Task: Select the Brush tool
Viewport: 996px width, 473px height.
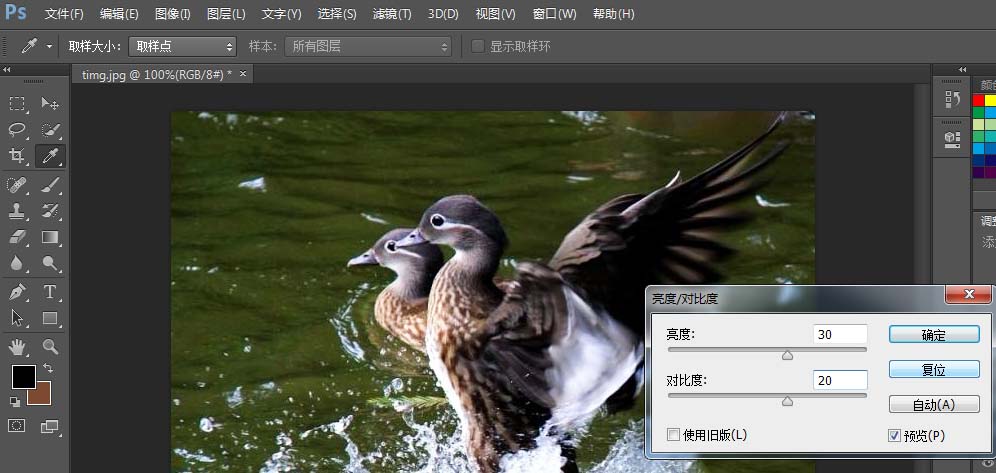Action: click(50, 185)
